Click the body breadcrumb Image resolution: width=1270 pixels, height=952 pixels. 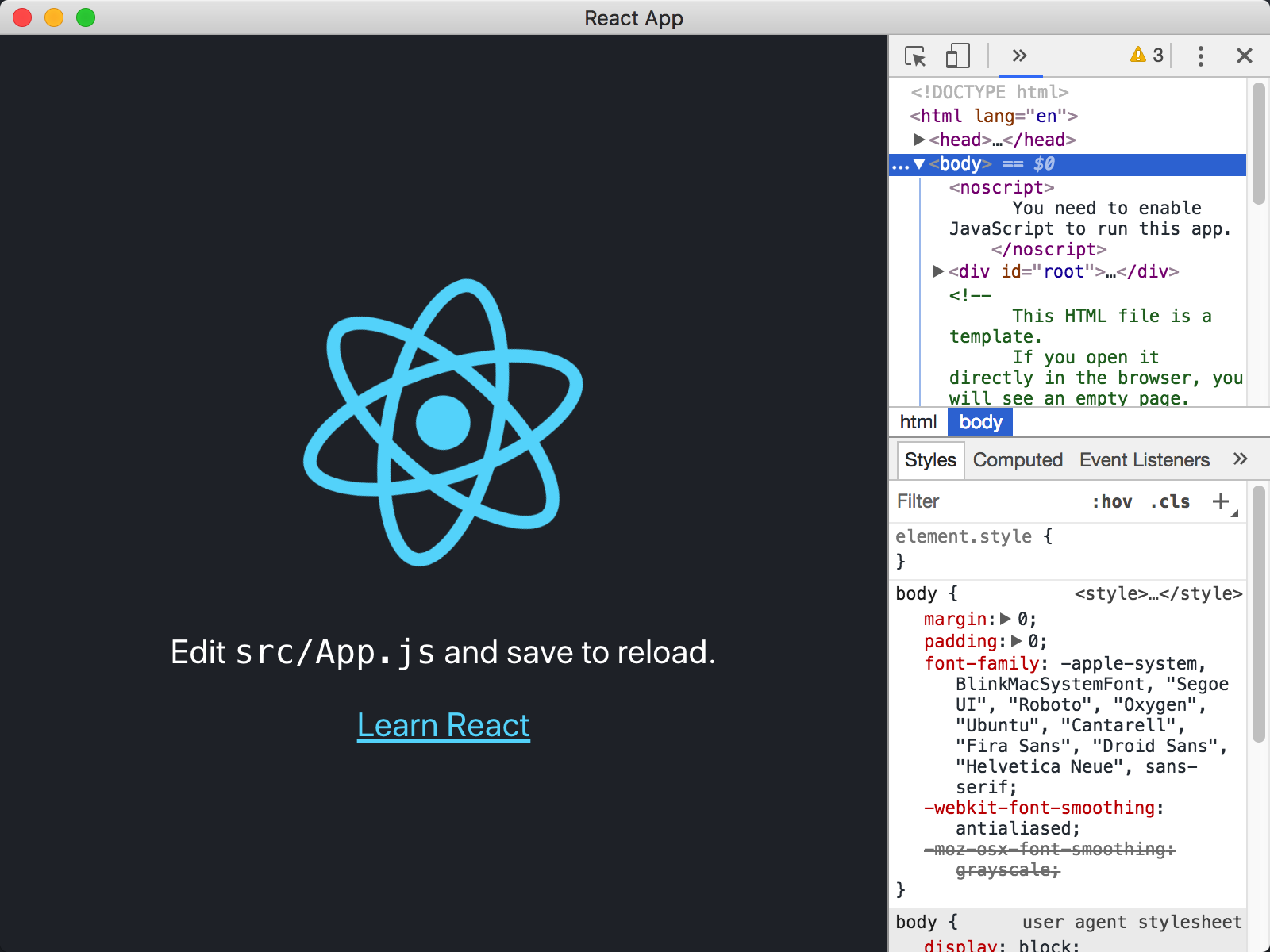[x=980, y=422]
